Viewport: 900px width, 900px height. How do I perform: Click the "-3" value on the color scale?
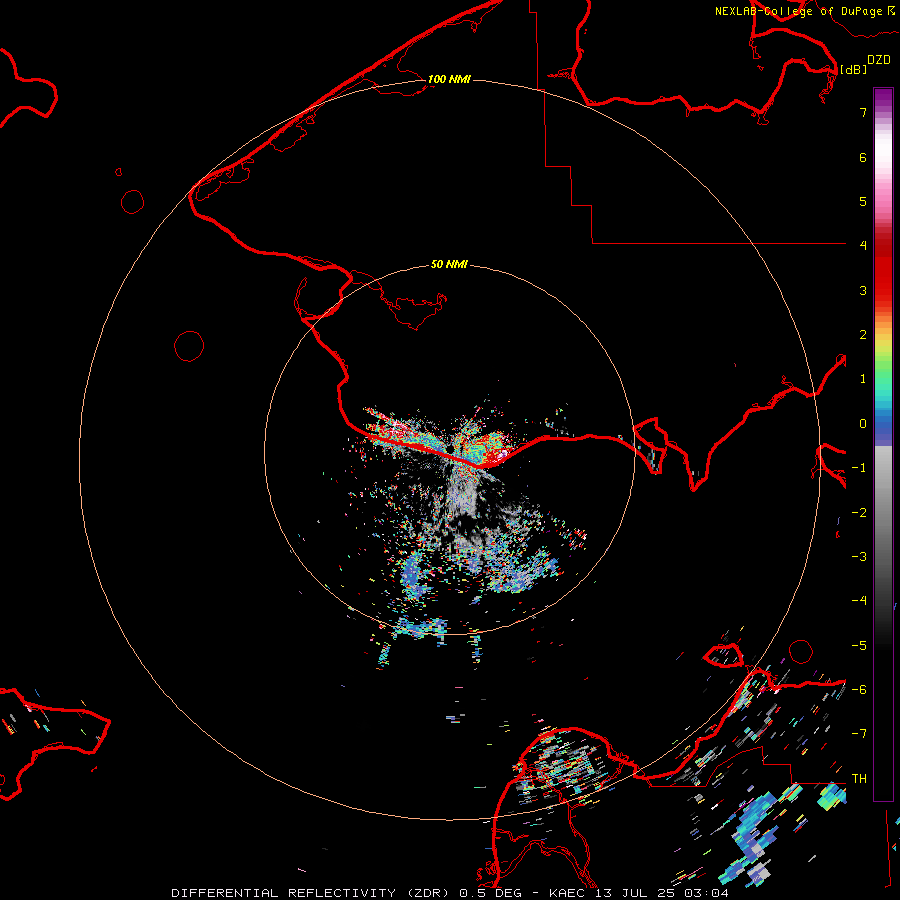click(x=859, y=557)
